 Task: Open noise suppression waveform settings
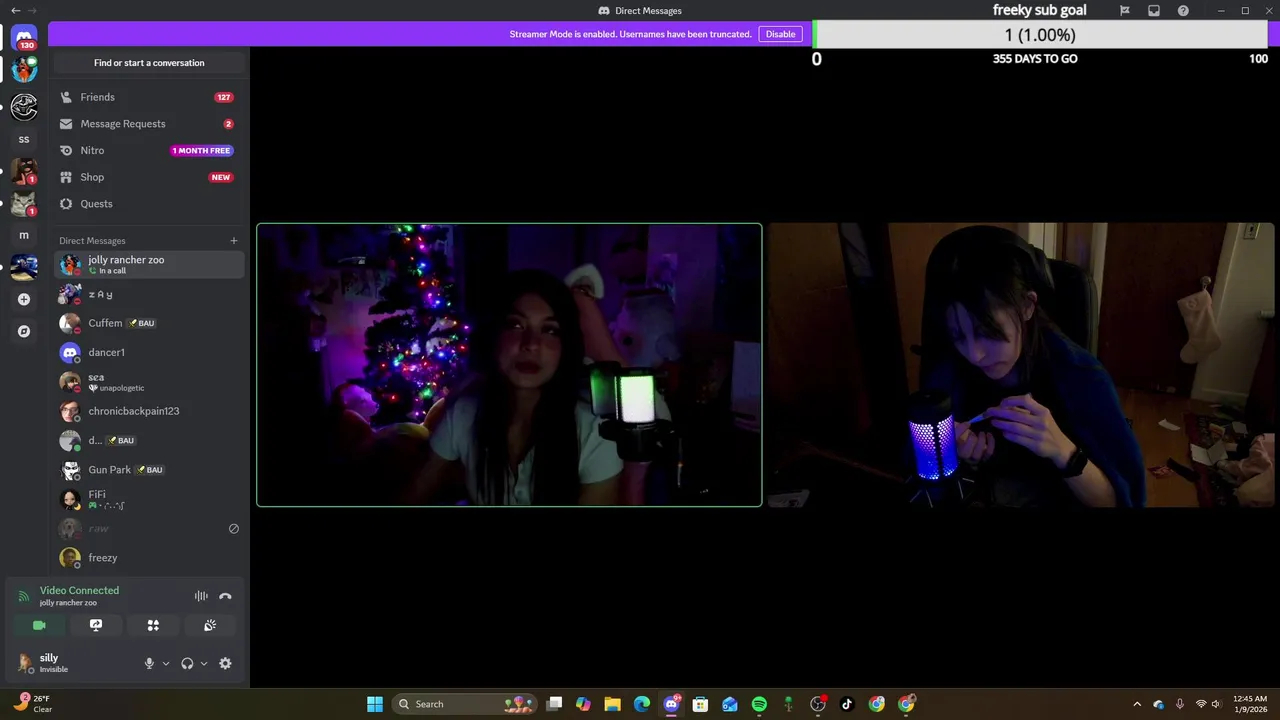pyautogui.click(x=201, y=596)
